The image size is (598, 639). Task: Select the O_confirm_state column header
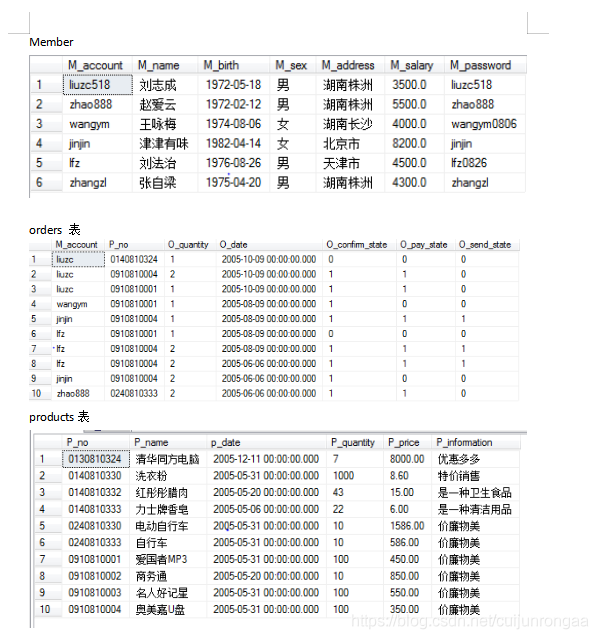click(x=357, y=245)
